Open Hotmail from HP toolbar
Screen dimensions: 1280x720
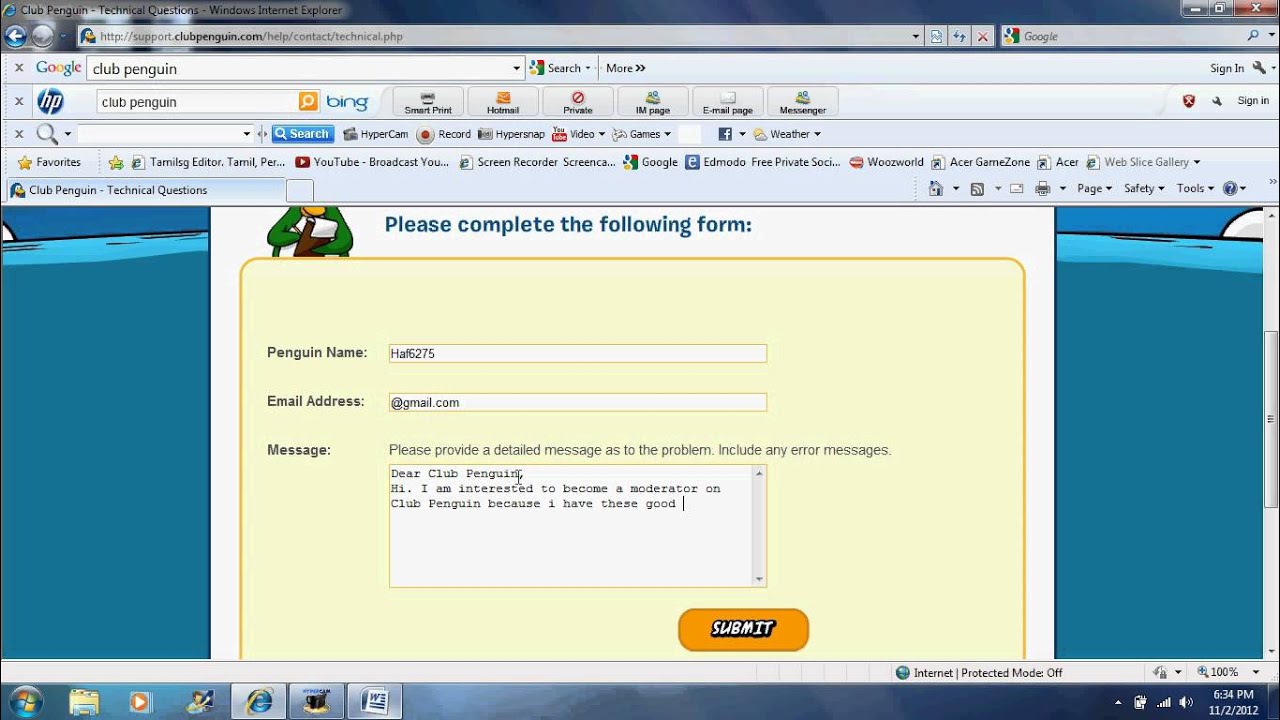pyautogui.click(x=503, y=102)
